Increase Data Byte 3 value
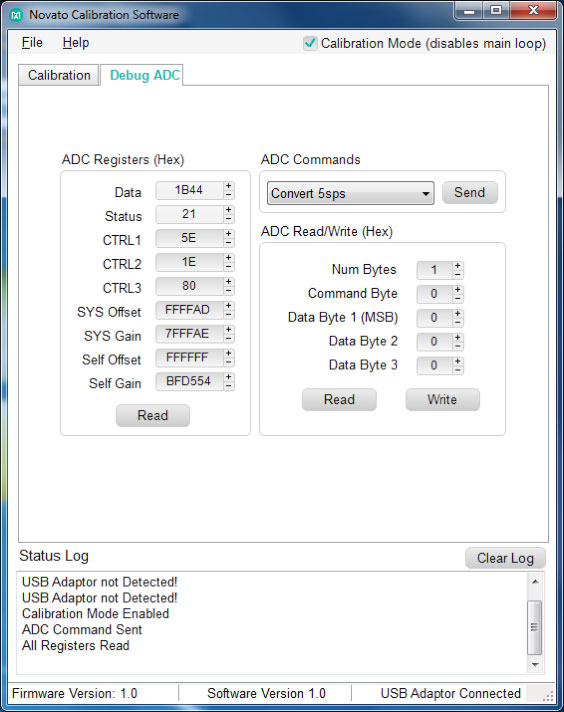This screenshot has width=564, height=712. click(x=458, y=361)
